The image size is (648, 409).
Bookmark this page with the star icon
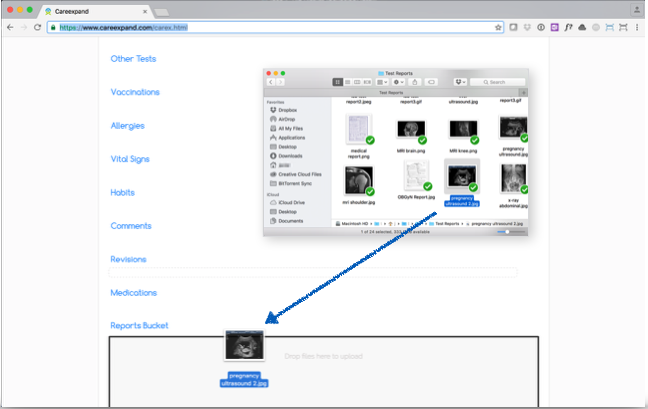point(498,28)
